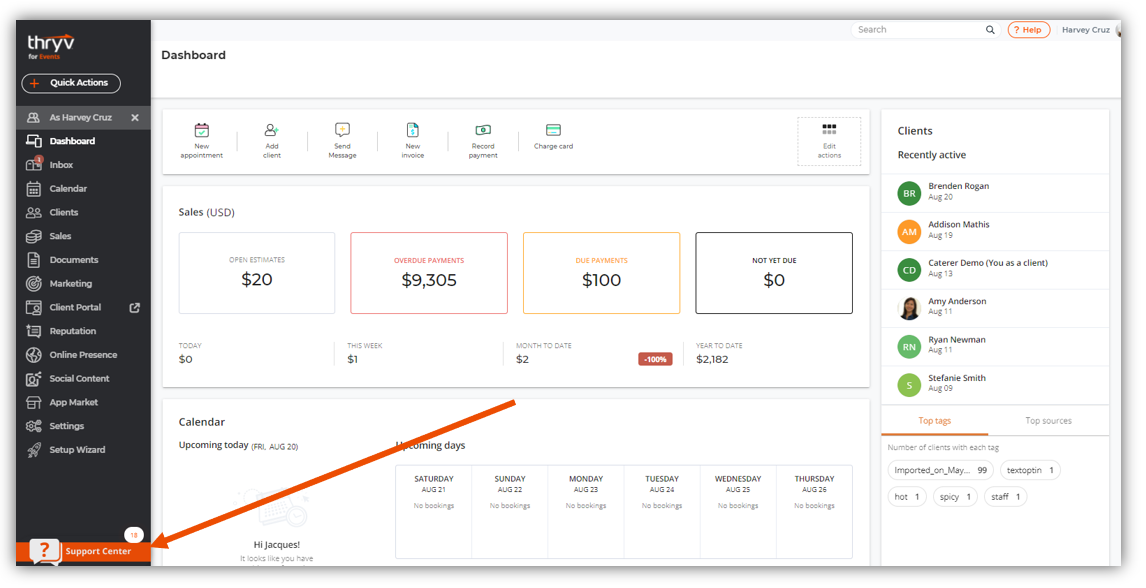The height and width of the screenshot is (588, 1146).
Task: Close the 'As Harvey Cruz' impersonation
Action: pyautogui.click(x=134, y=118)
